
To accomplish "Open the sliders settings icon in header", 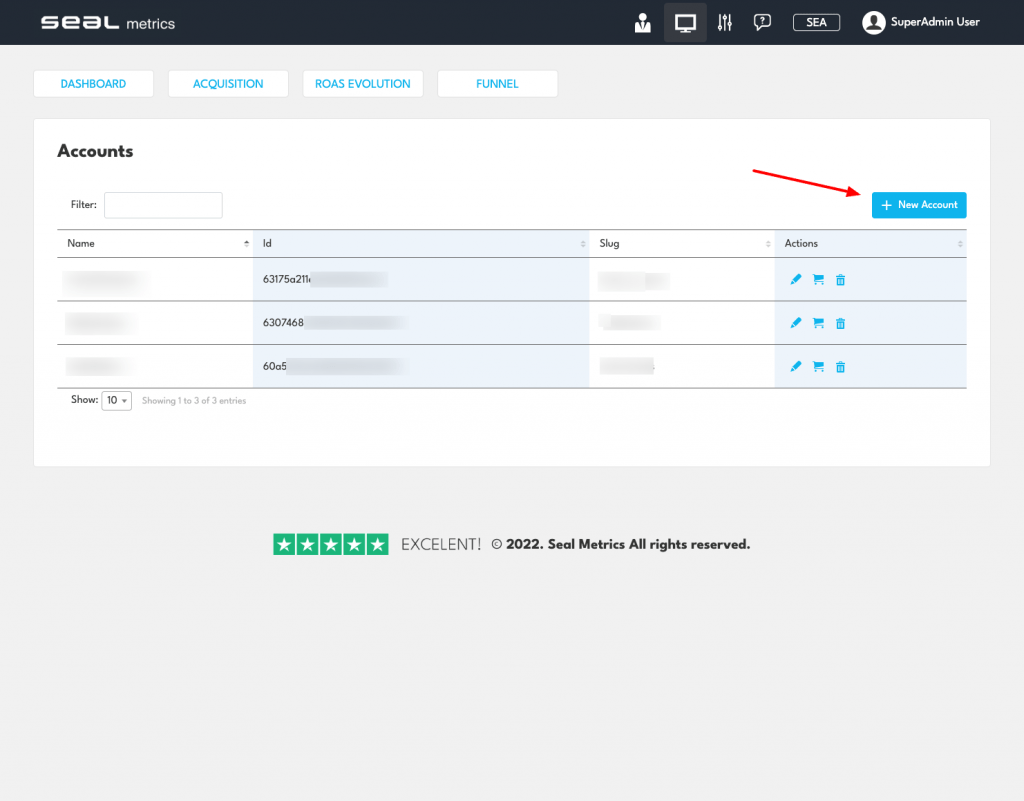I will point(725,22).
